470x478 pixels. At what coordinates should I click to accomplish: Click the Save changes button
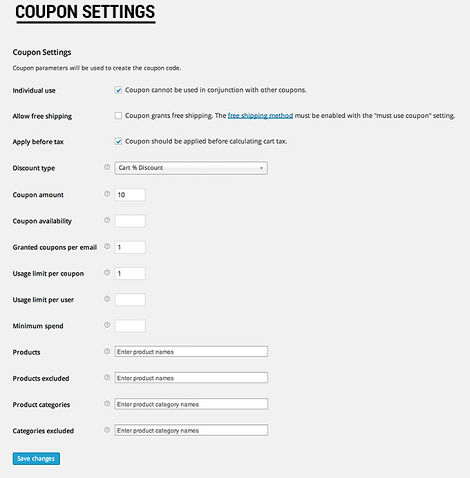click(x=36, y=459)
